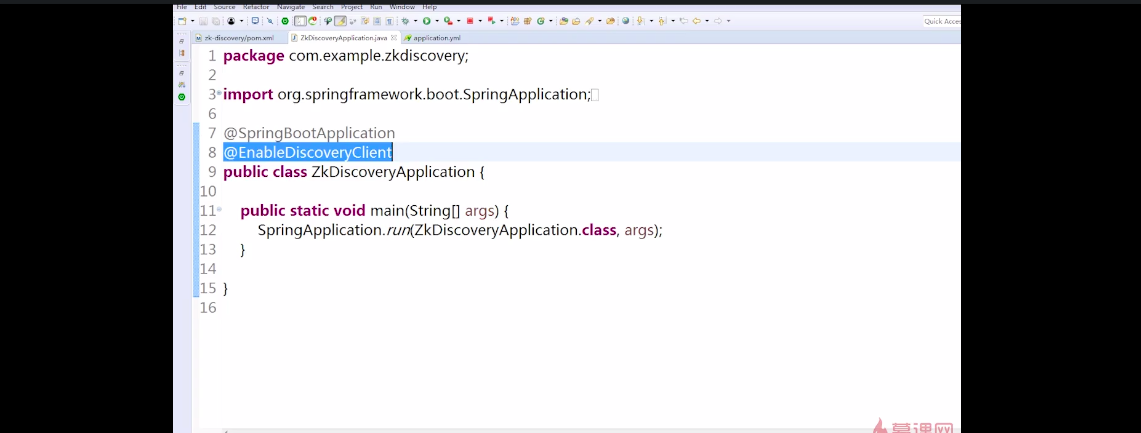Click the Open Type icon
The image size is (1141, 433).
(x=564, y=21)
